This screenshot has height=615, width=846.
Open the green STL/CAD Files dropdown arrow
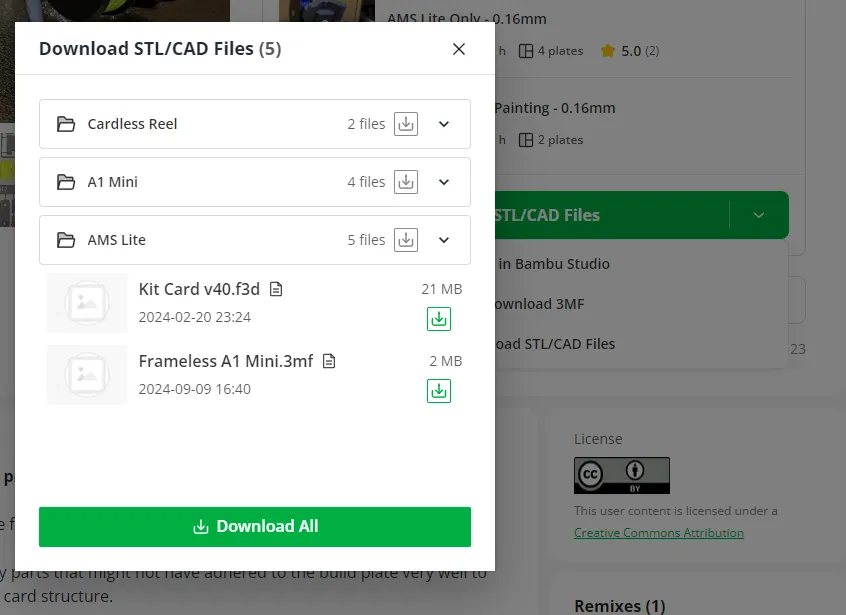click(x=759, y=215)
